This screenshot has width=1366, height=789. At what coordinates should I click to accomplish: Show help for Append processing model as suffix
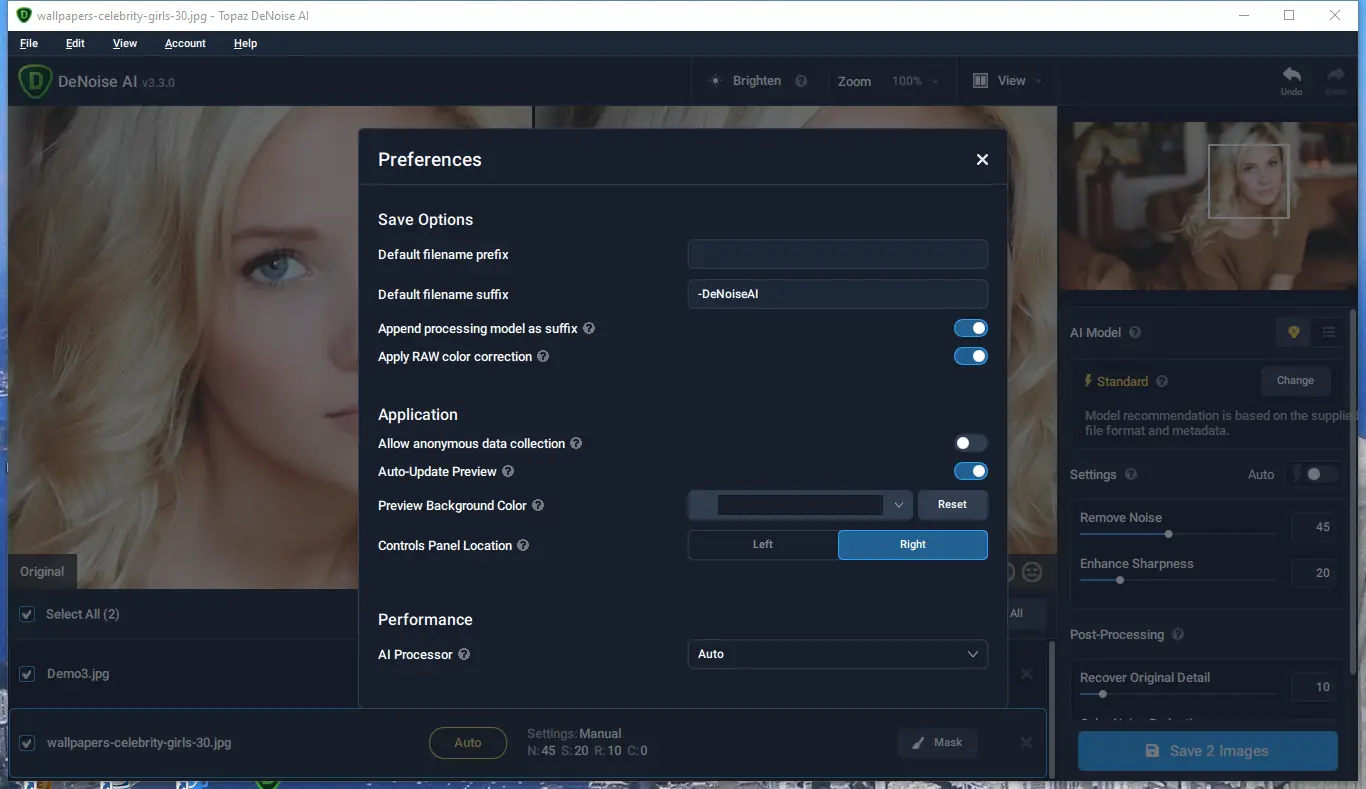point(589,329)
